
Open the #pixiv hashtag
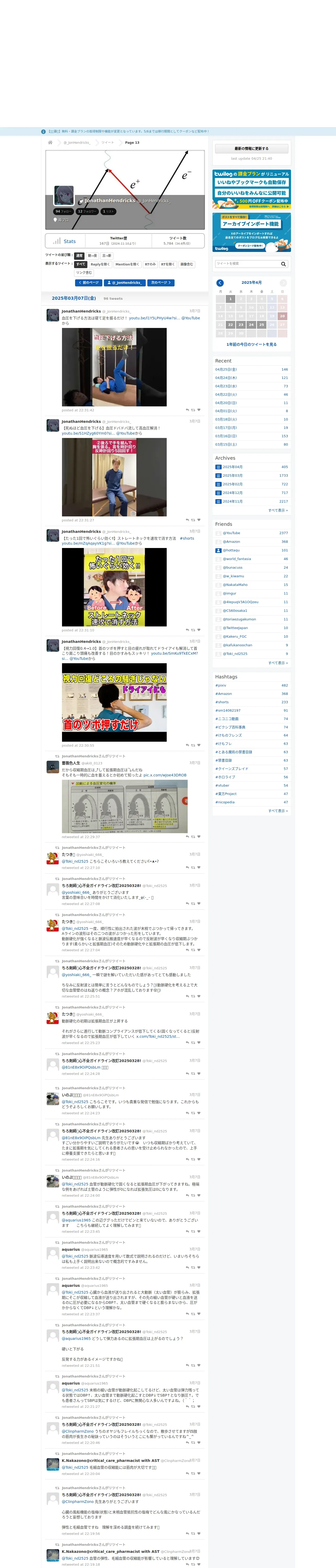(221, 685)
